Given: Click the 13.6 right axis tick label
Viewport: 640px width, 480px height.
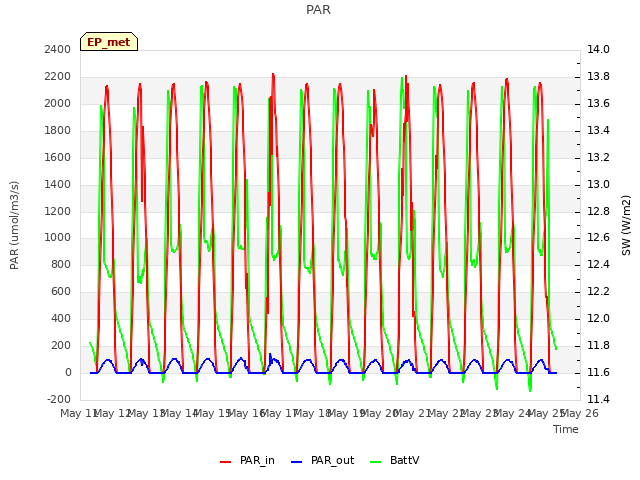Looking at the screenshot, I should [598, 103].
